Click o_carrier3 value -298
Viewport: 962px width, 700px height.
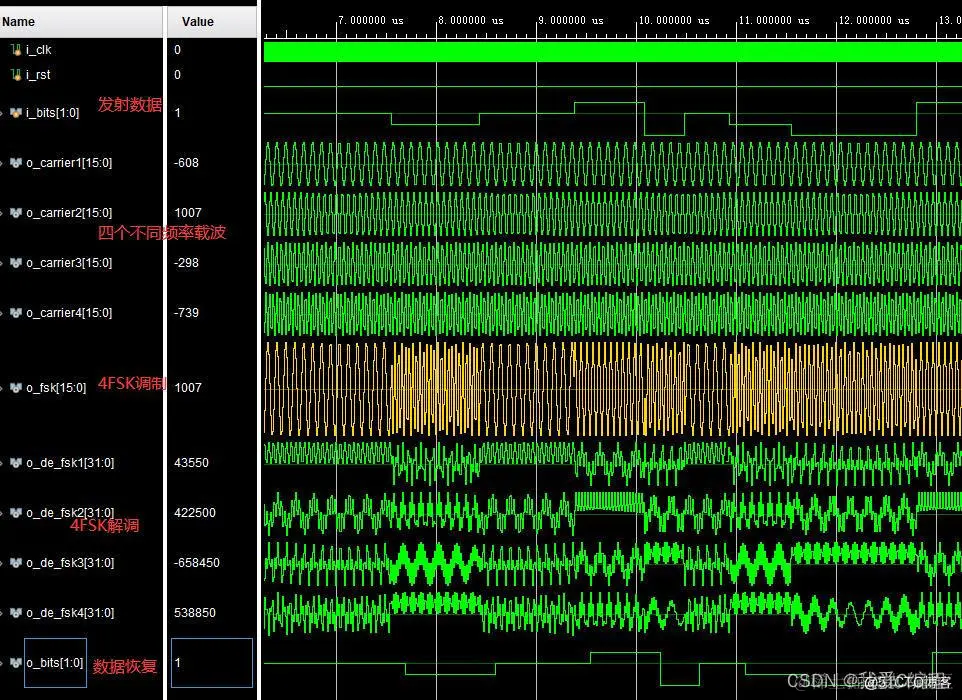[x=186, y=263]
